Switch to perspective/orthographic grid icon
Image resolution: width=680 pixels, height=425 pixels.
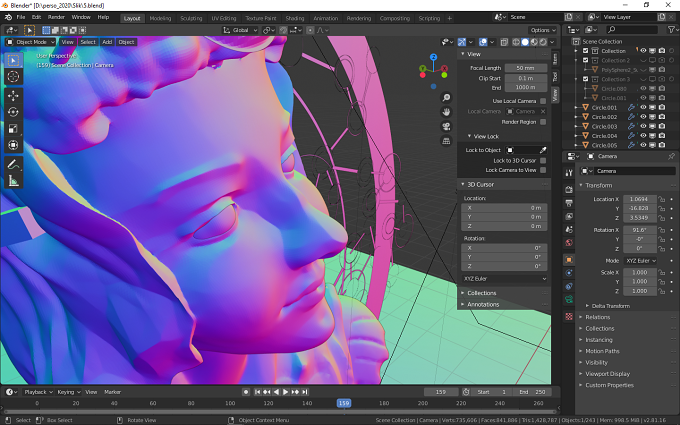point(446,141)
